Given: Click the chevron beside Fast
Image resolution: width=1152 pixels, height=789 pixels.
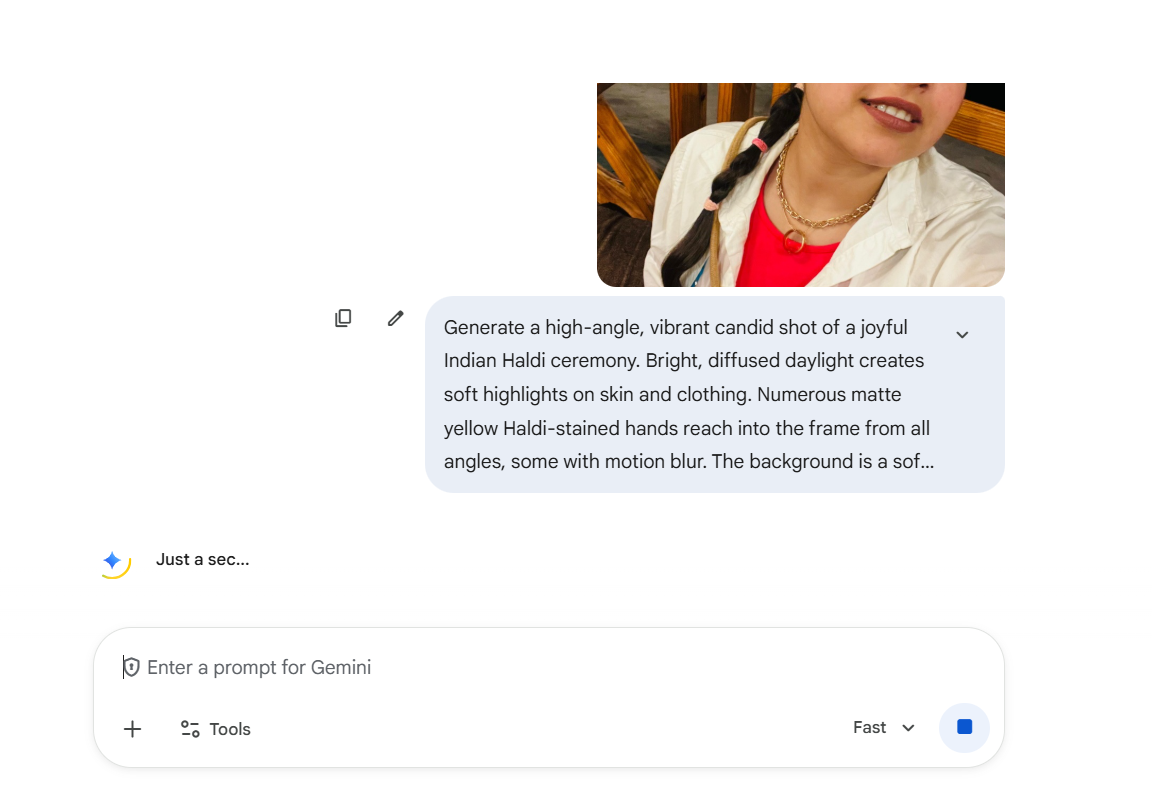Looking at the screenshot, I should tap(908, 728).
